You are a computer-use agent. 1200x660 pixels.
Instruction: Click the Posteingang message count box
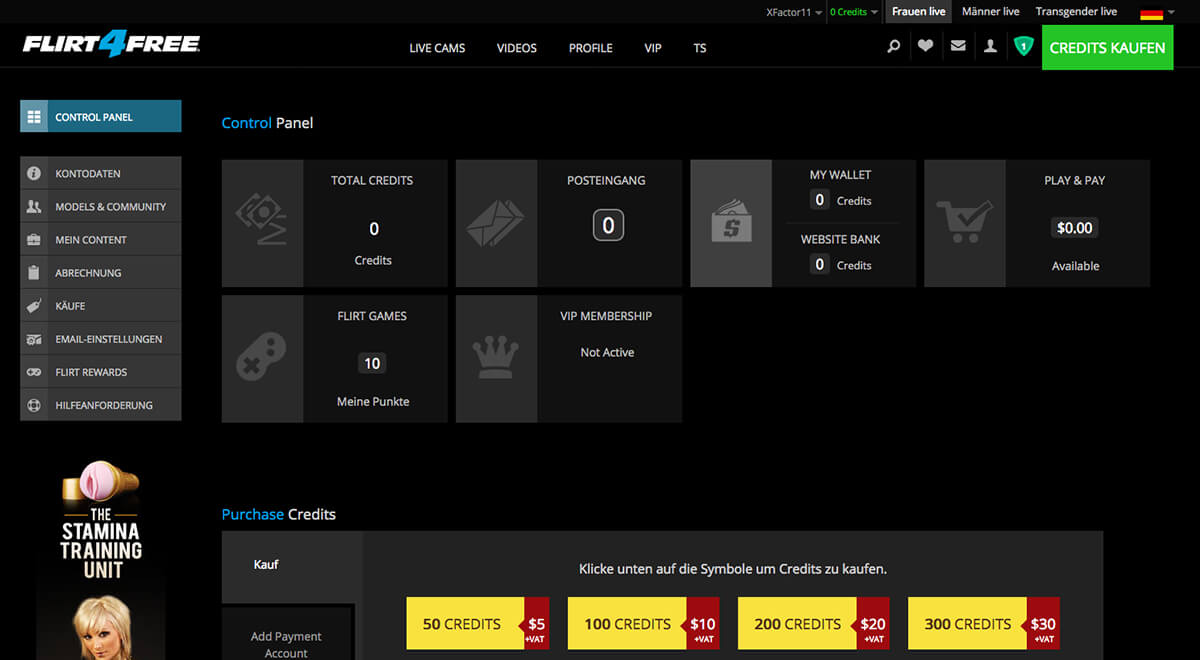click(608, 224)
